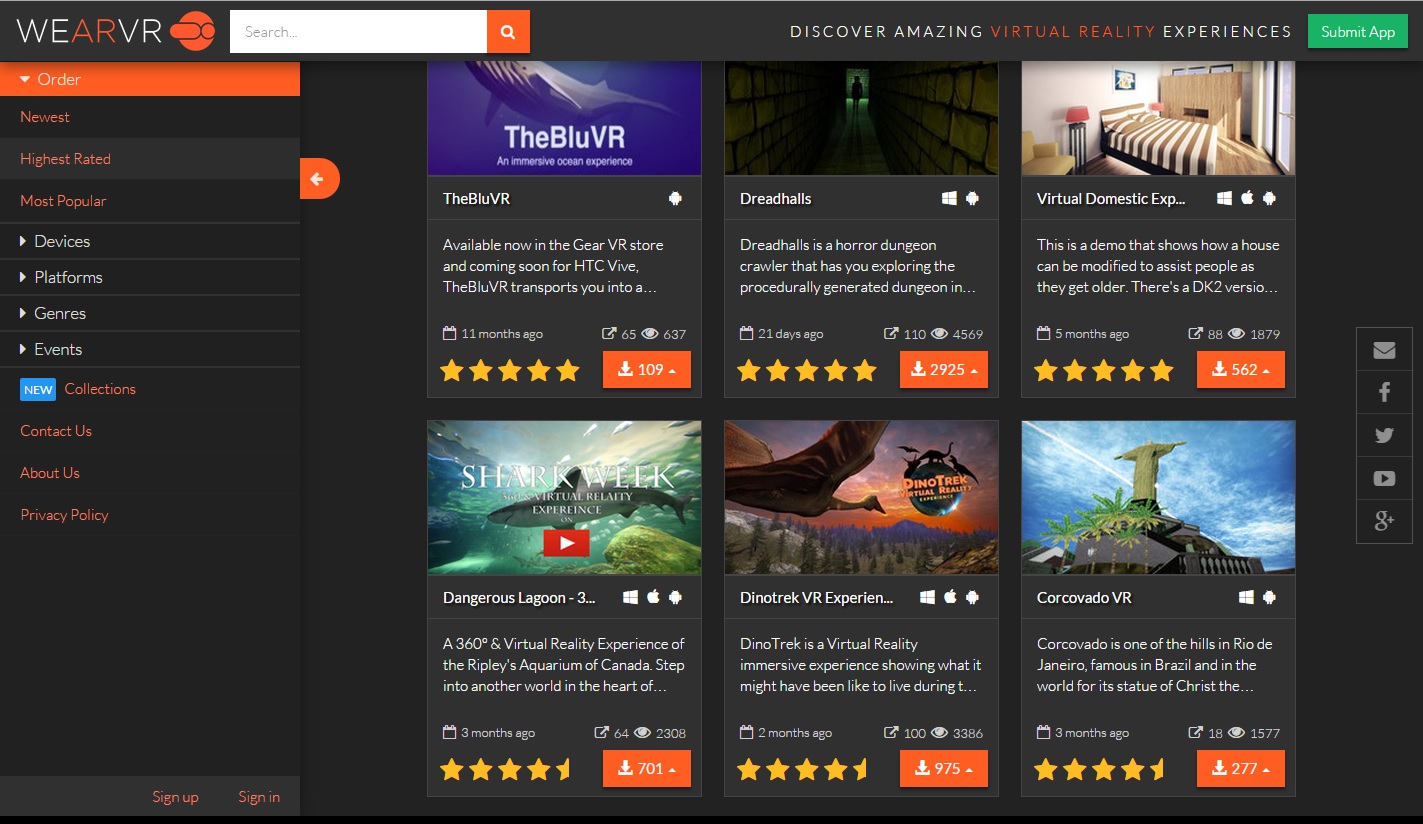Click the Sign in link
This screenshot has height=824, width=1423.
tap(259, 797)
